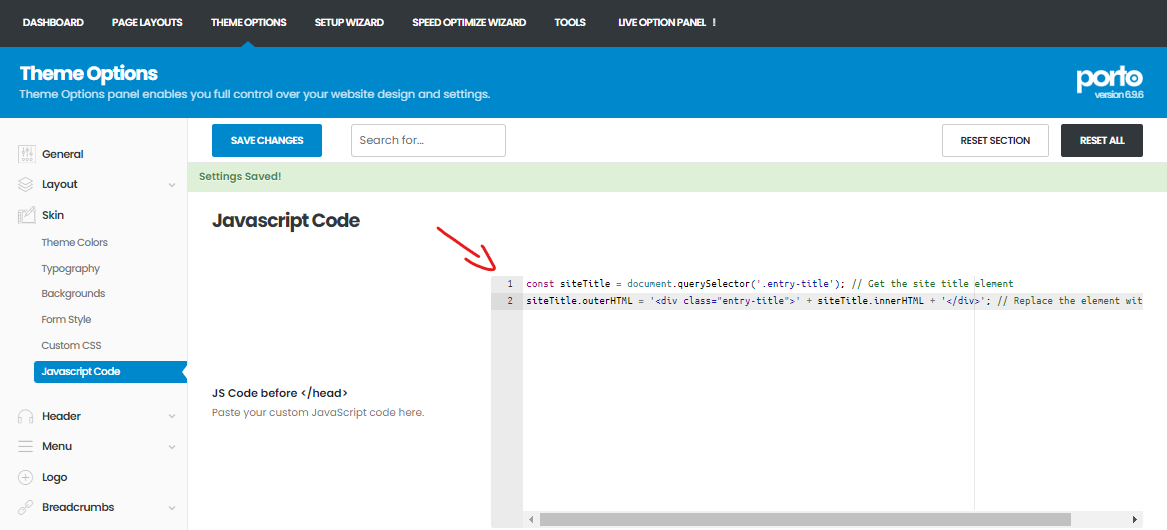Click the '// Get the site title element' comment

pos(933,284)
